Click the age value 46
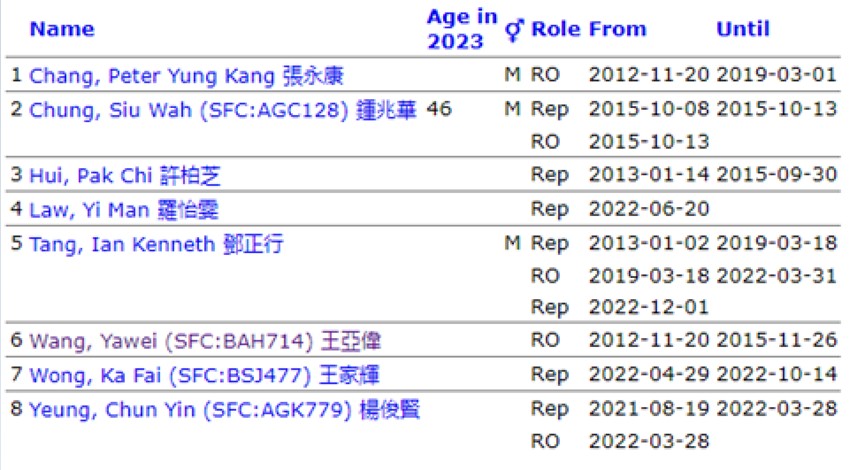 coord(439,109)
